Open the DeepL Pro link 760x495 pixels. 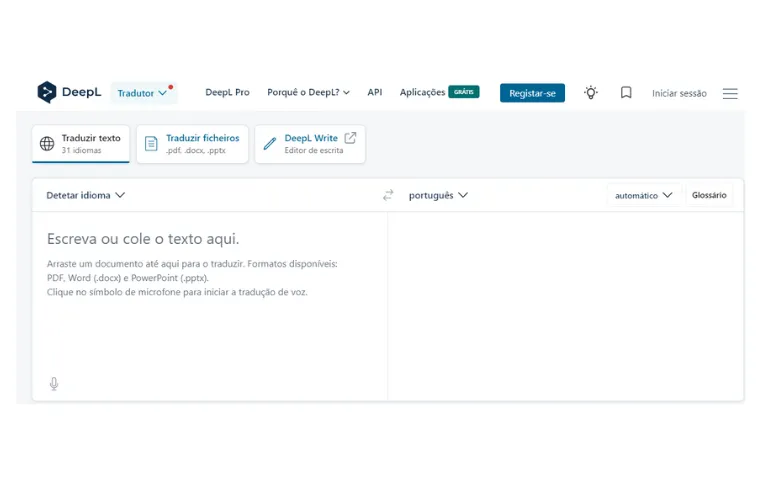(x=227, y=92)
